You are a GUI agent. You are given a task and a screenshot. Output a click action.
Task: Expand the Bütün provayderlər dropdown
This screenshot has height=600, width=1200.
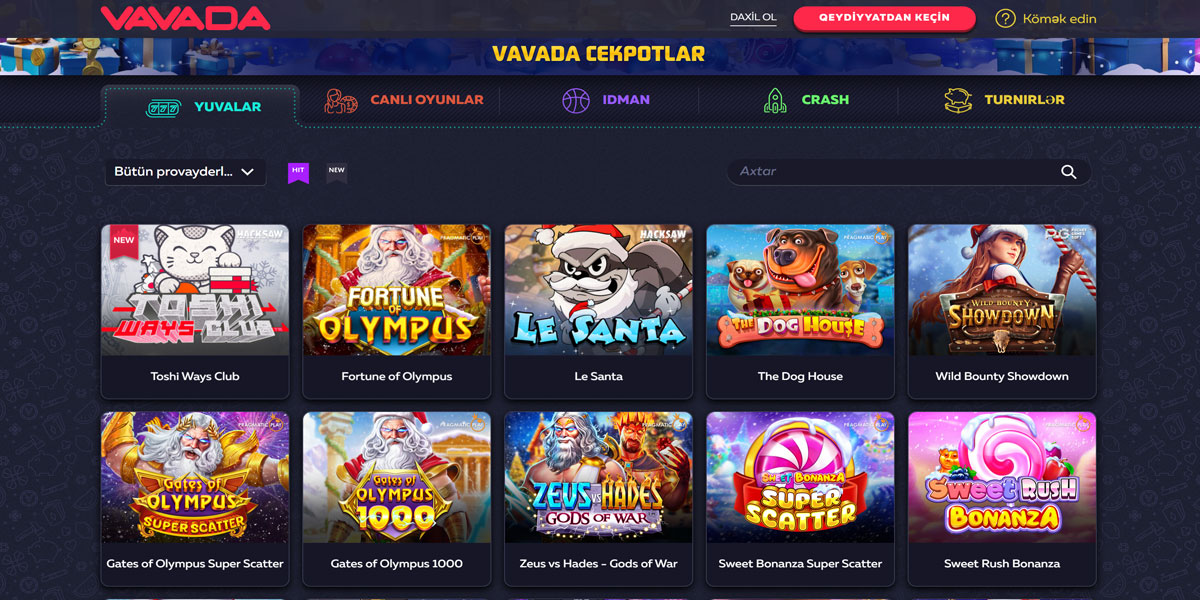[185, 172]
